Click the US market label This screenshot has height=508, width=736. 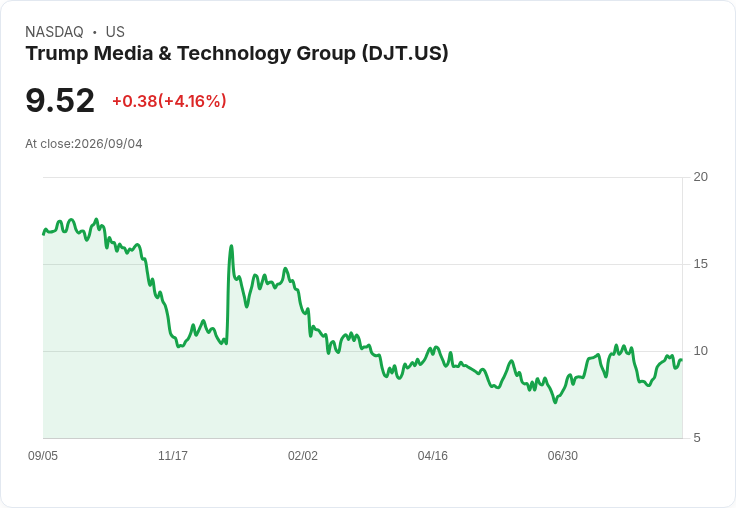tap(115, 32)
